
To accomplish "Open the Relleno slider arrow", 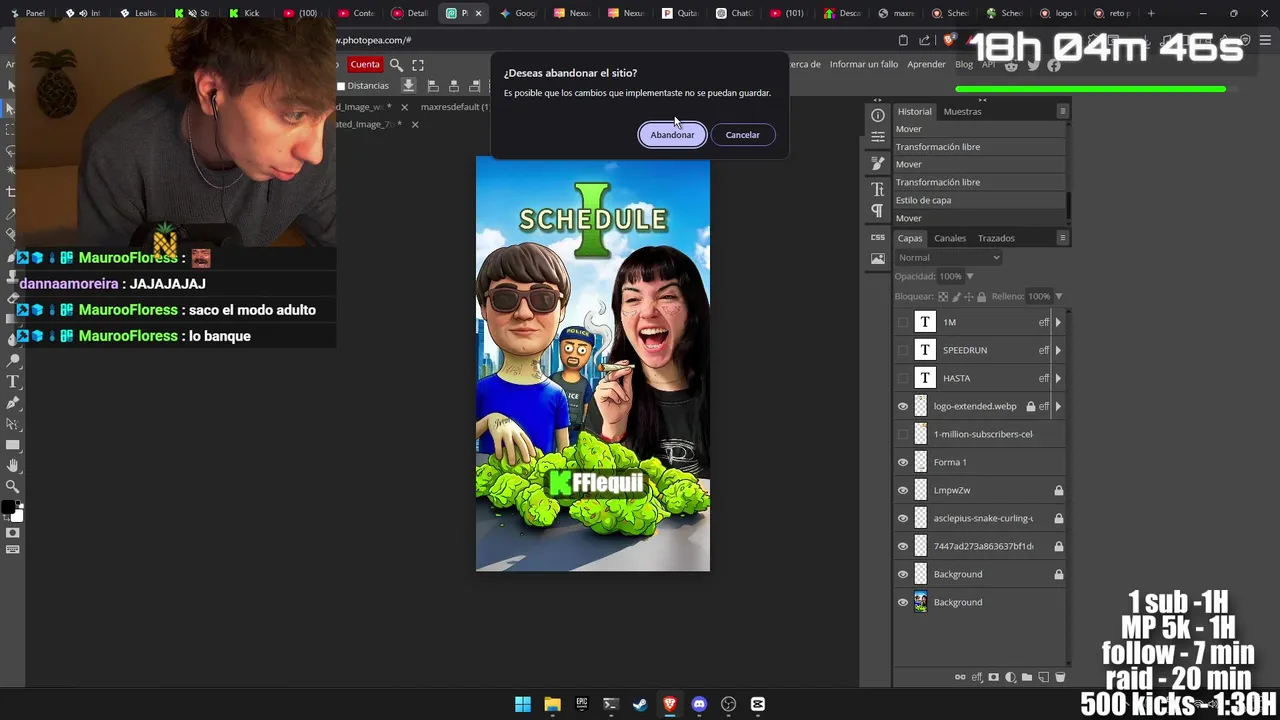I will point(1058,296).
